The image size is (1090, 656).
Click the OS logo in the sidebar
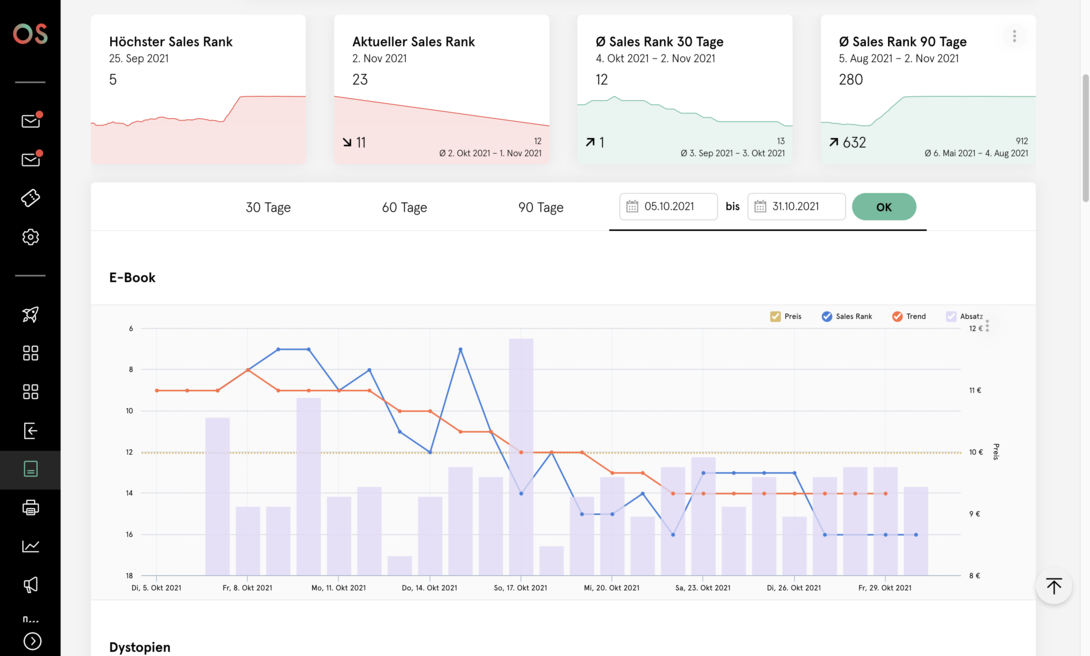click(x=30, y=33)
